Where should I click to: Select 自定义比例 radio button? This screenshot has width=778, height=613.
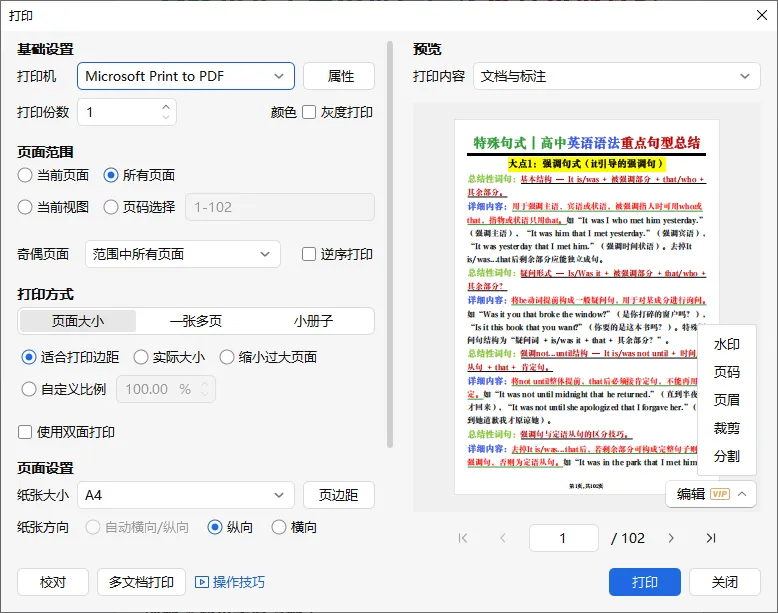coord(29,389)
